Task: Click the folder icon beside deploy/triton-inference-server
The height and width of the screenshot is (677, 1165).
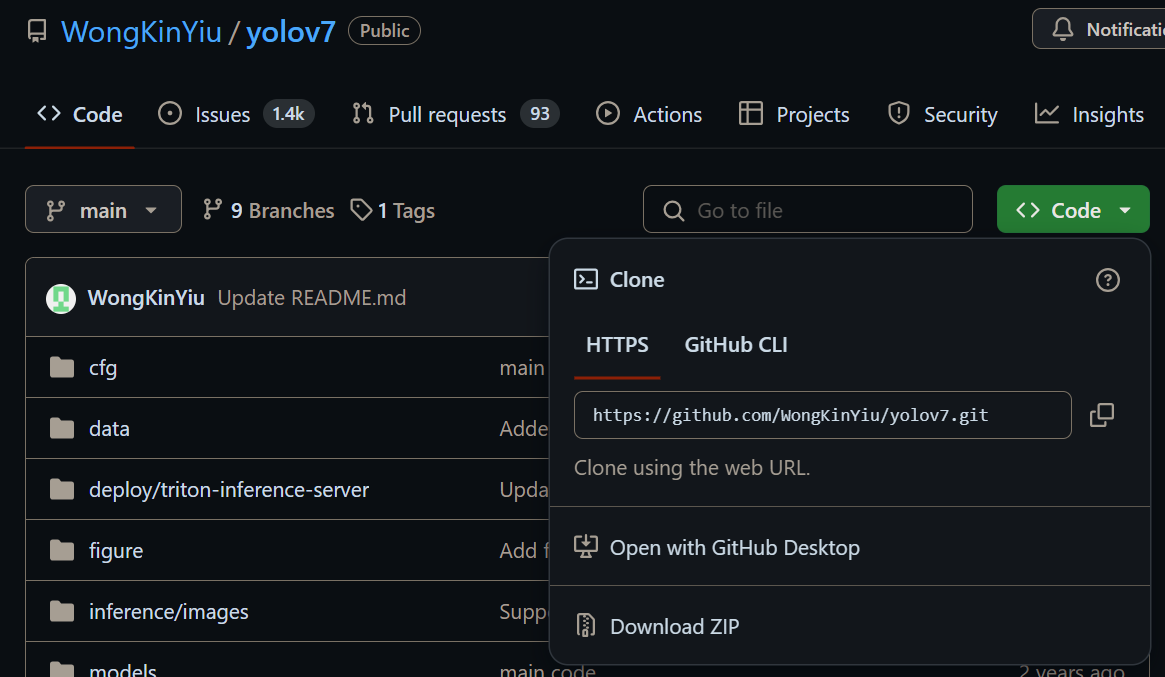Action: (x=62, y=489)
